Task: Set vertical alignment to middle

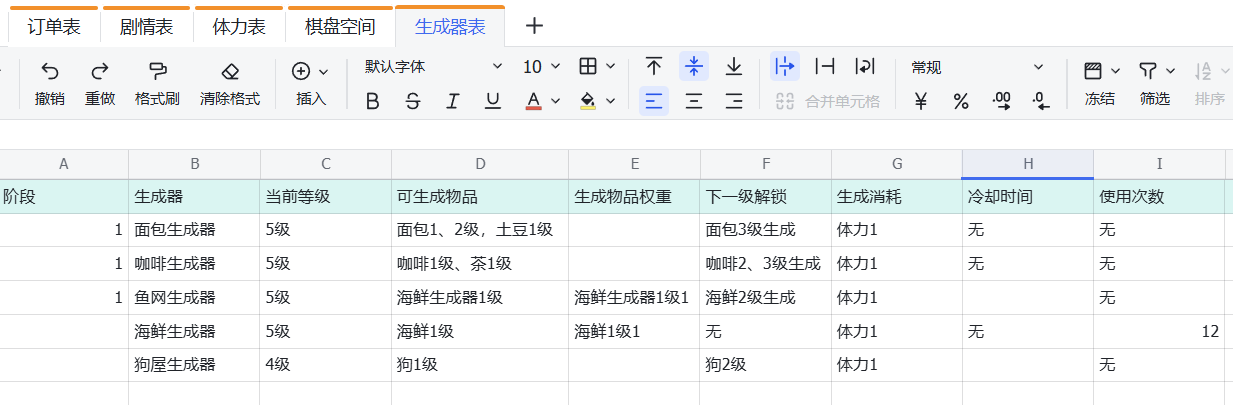Action: (694, 67)
